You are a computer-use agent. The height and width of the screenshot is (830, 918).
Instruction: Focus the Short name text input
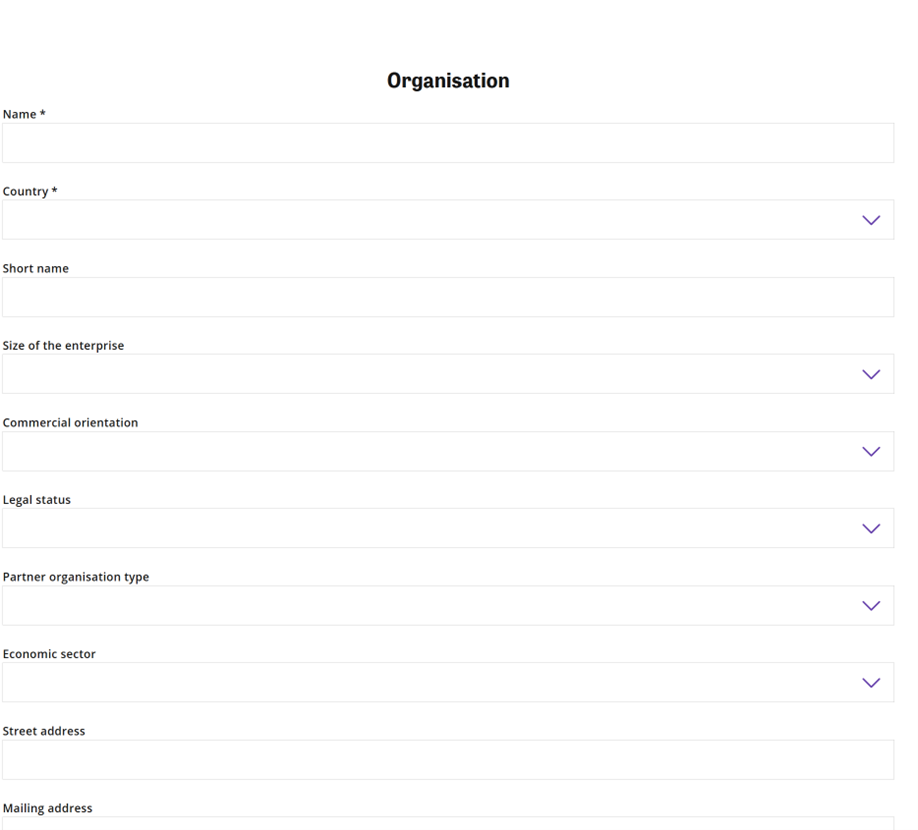click(447, 297)
